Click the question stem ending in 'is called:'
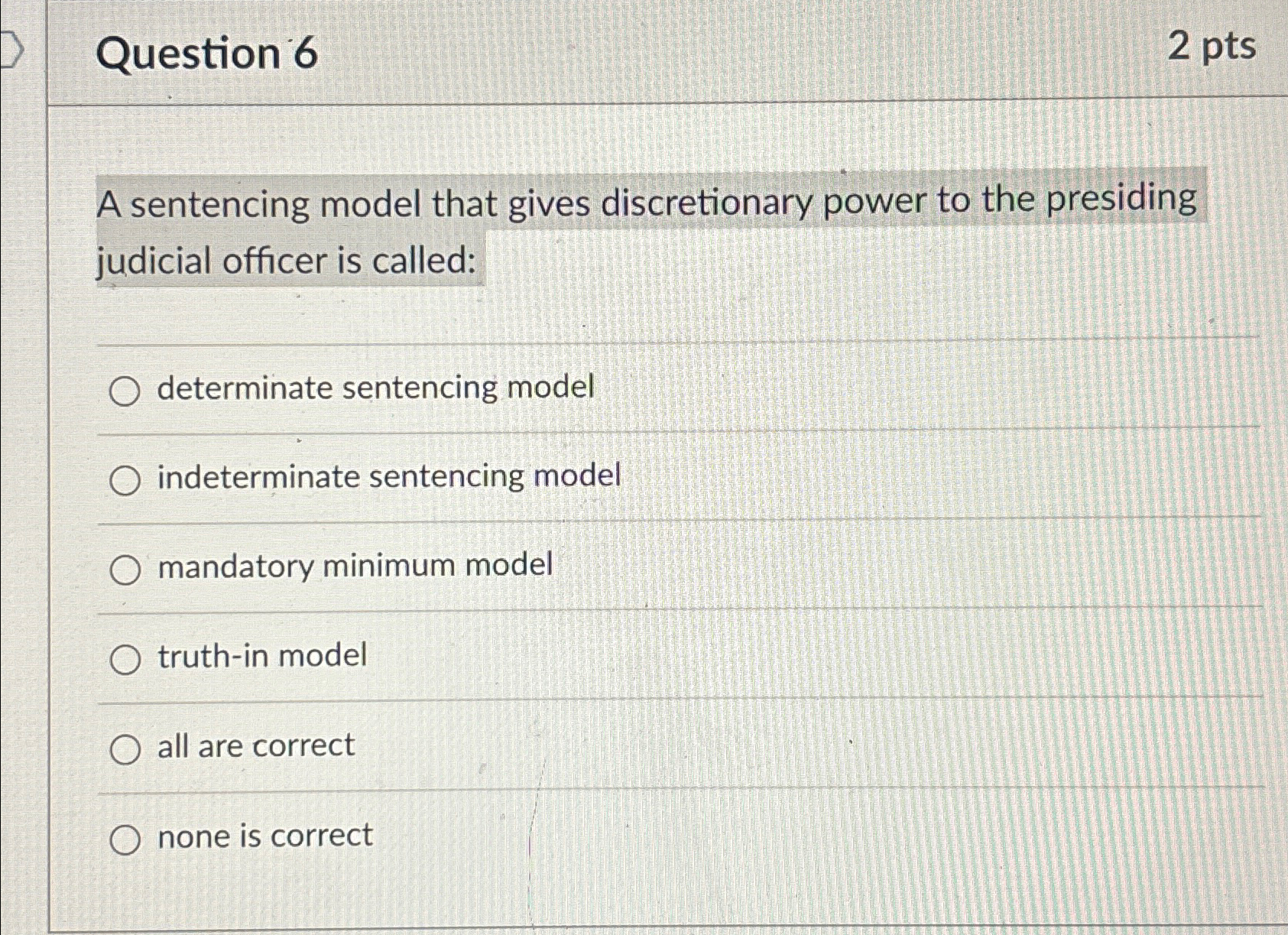 point(287,262)
